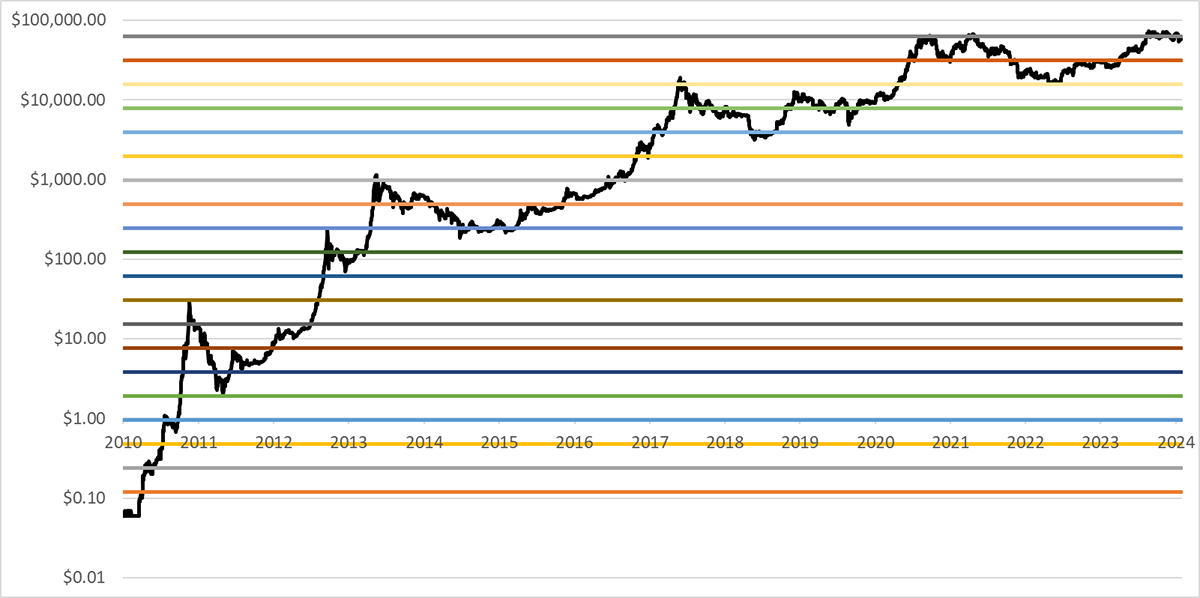The width and height of the screenshot is (1200, 598).
Task: Click the 2021 year label on the x-axis
Action: 951,441
